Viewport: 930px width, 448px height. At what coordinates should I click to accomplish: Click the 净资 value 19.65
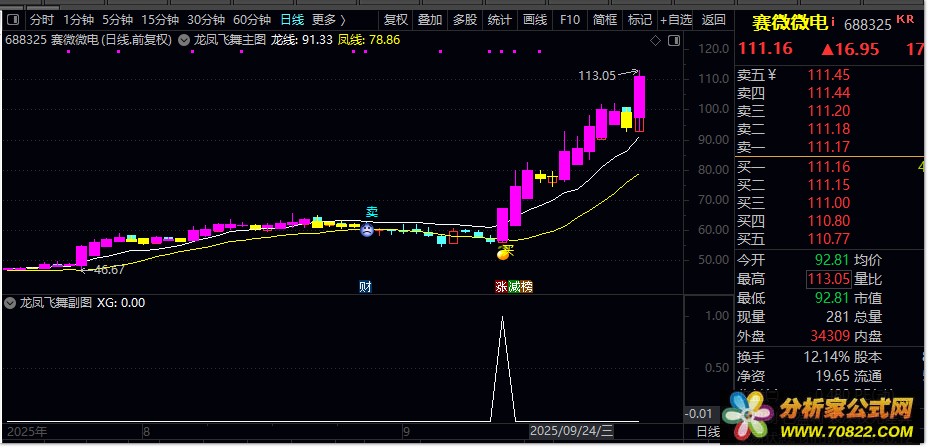tap(833, 376)
